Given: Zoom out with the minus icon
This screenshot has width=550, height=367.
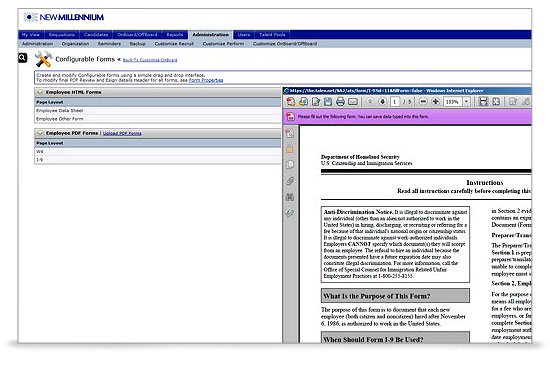Looking at the screenshot, I should (423, 101).
